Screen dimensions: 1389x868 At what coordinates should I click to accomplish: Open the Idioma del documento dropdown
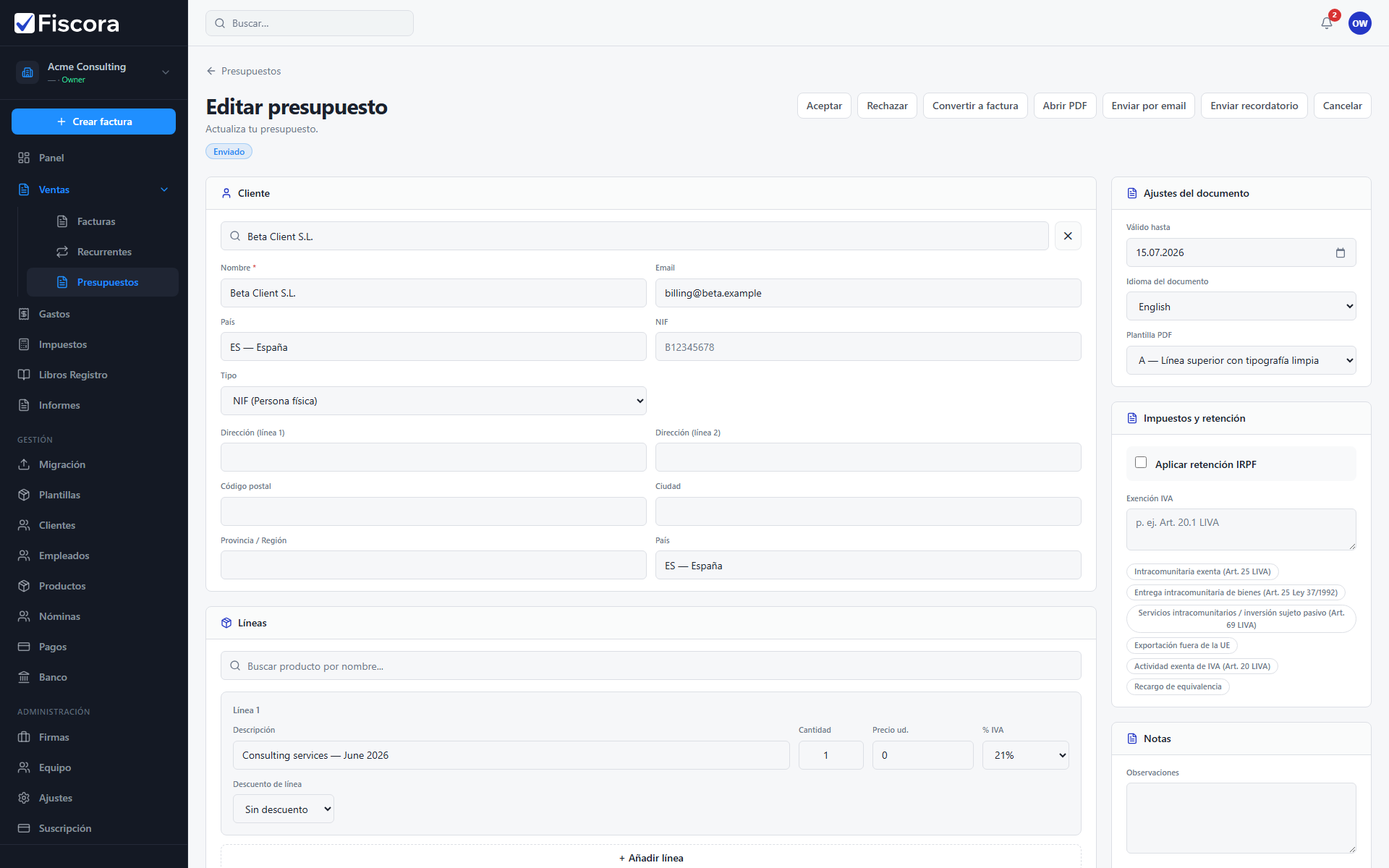click(x=1241, y=307)
